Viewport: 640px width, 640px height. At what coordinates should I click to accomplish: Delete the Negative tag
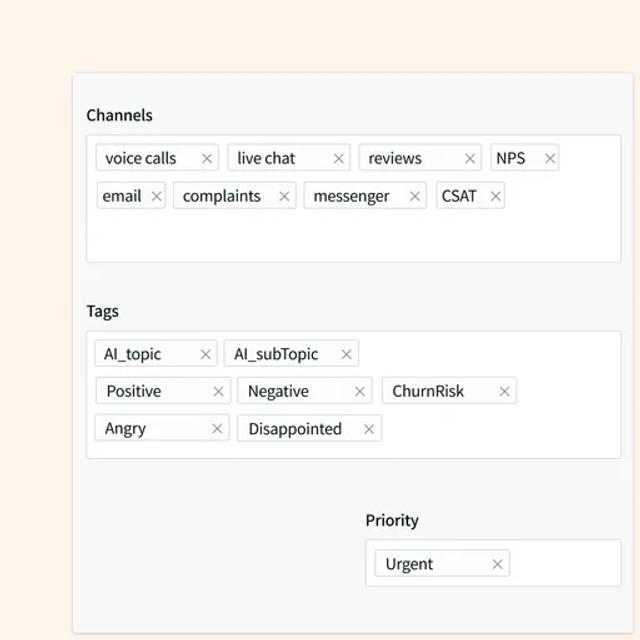360,392
